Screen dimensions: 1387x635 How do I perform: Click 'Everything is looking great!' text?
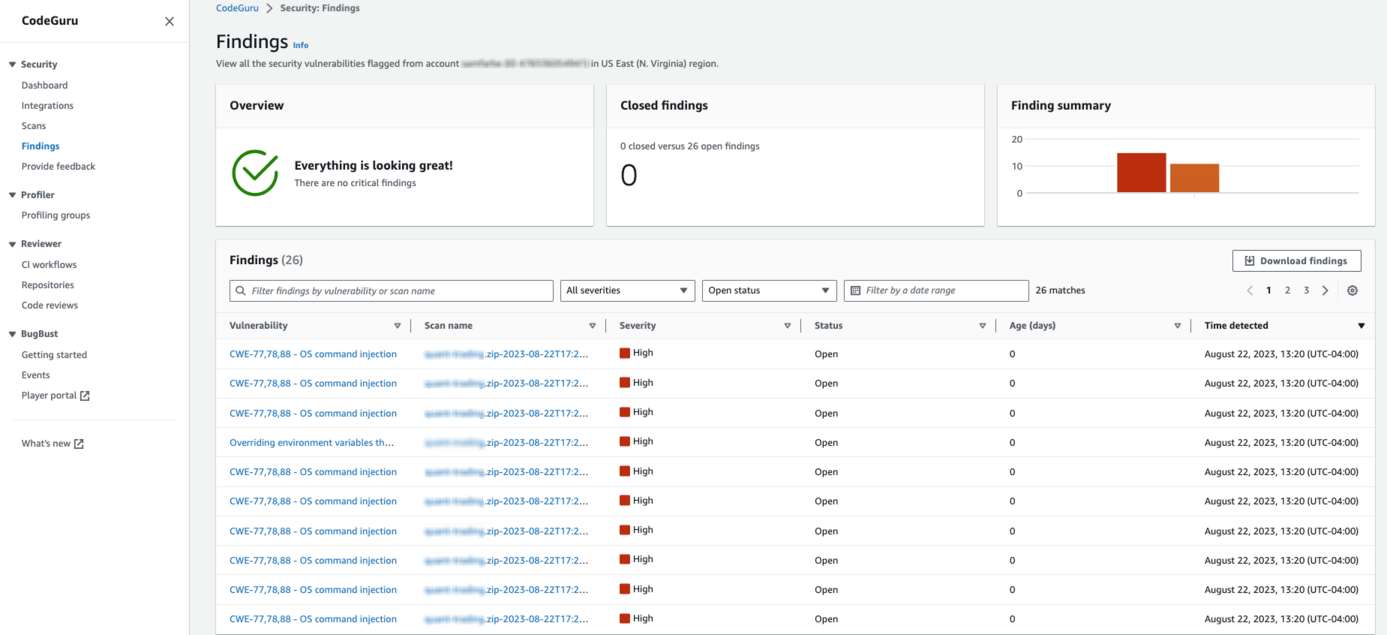click(x=373, y=166)
